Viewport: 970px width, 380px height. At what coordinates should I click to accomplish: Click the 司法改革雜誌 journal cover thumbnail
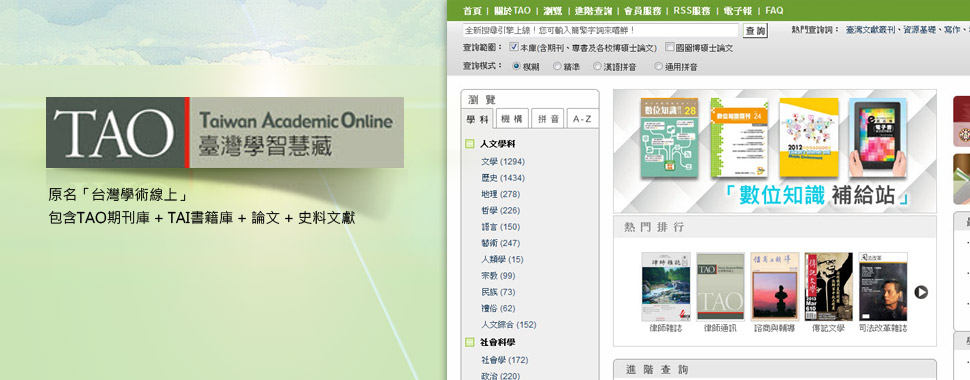point(883,286)
